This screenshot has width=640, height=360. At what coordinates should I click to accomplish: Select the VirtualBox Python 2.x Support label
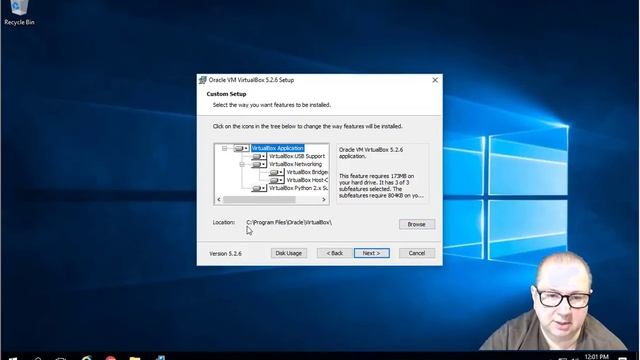click(298, 188)
